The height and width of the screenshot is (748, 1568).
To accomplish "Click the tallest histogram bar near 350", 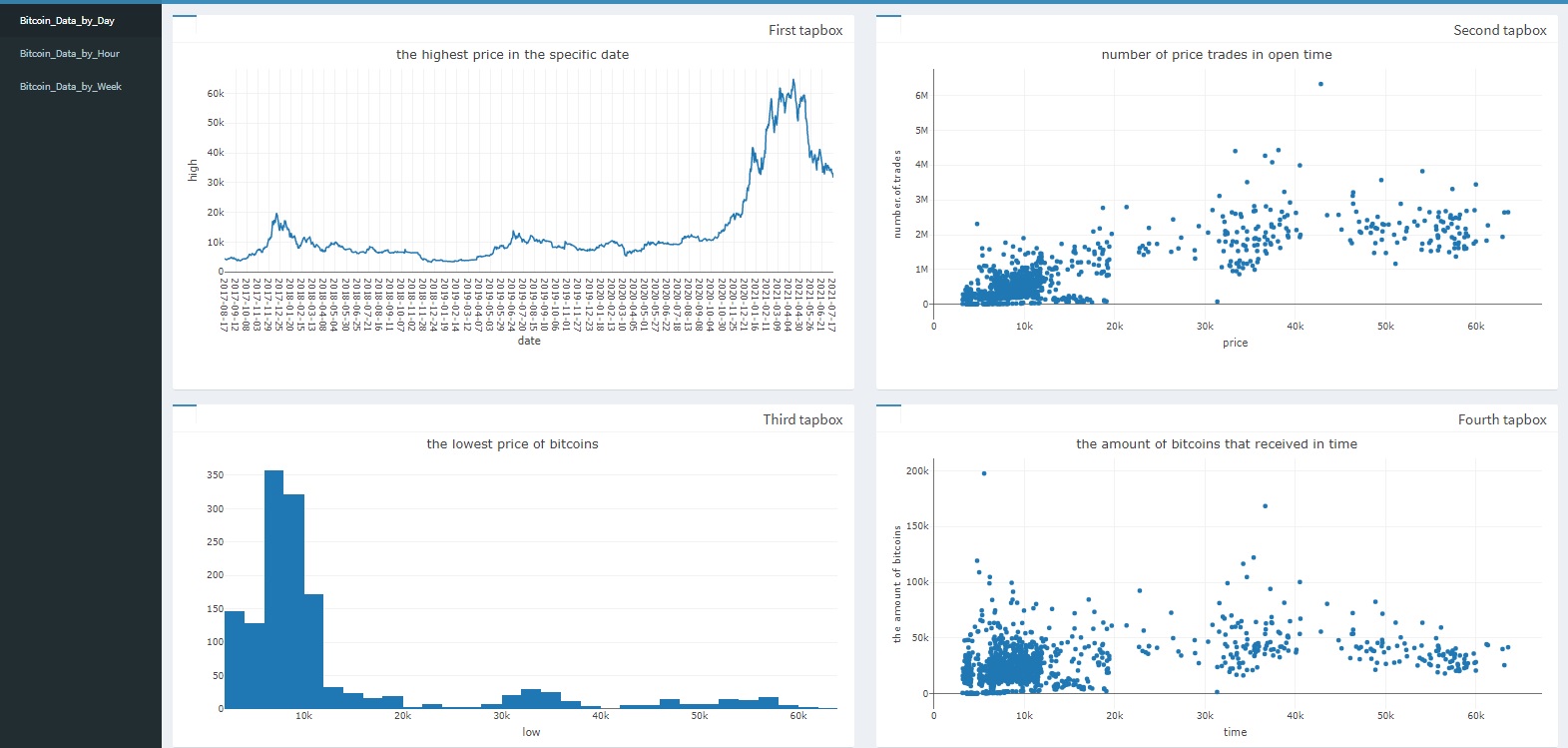I will coord(273,589).
